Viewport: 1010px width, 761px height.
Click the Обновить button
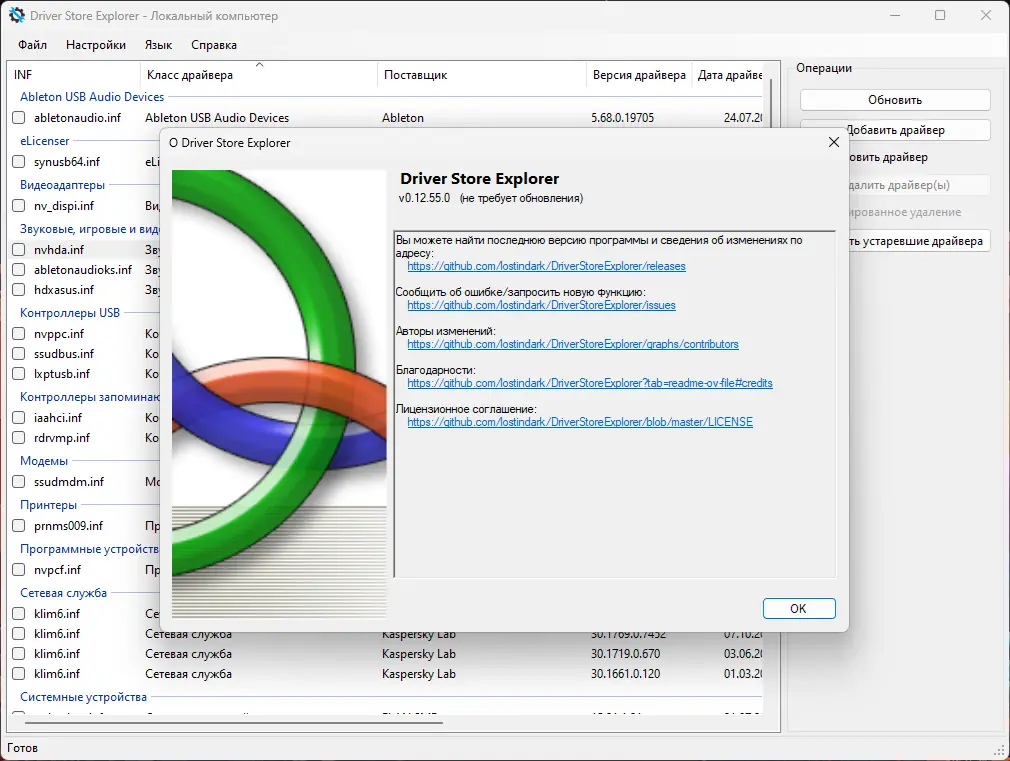(895, 100)
